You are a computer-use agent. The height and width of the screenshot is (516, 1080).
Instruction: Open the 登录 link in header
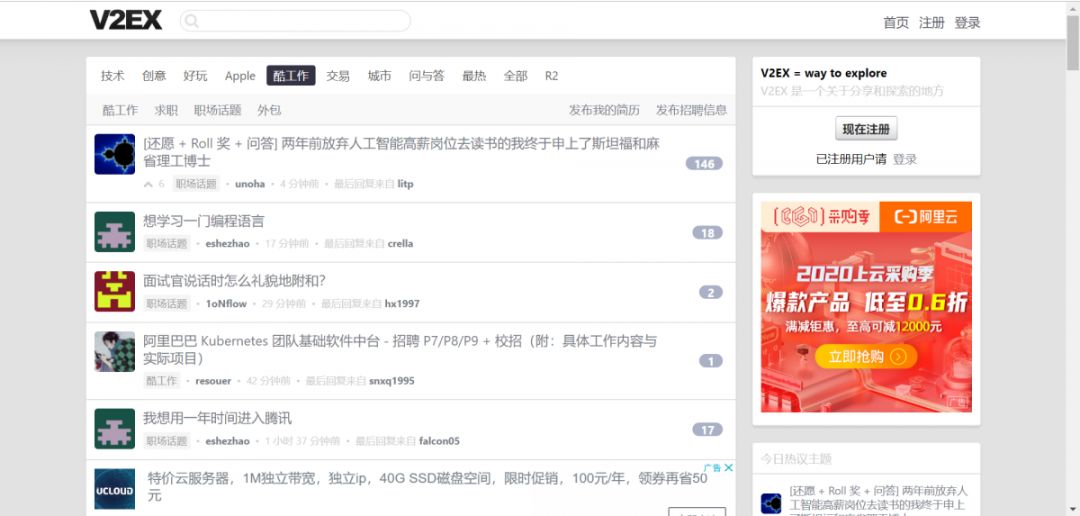point(967,23)
